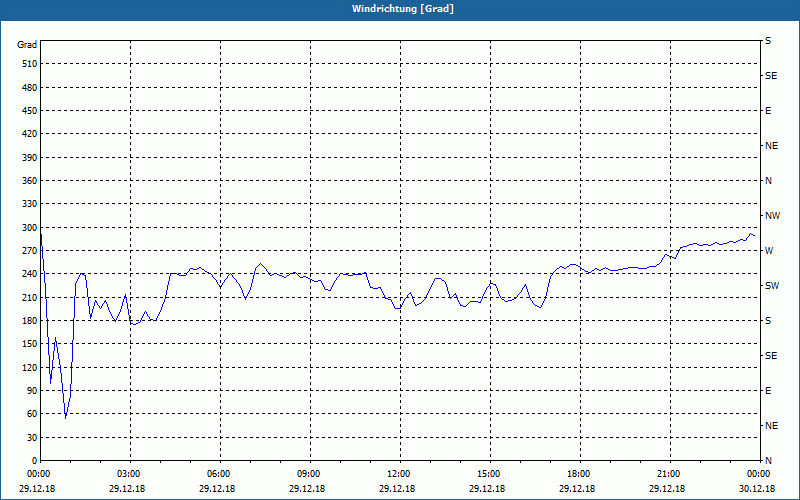800x500 pixels.
Task: Click the 03:00 time label
Action: point(129,474)
